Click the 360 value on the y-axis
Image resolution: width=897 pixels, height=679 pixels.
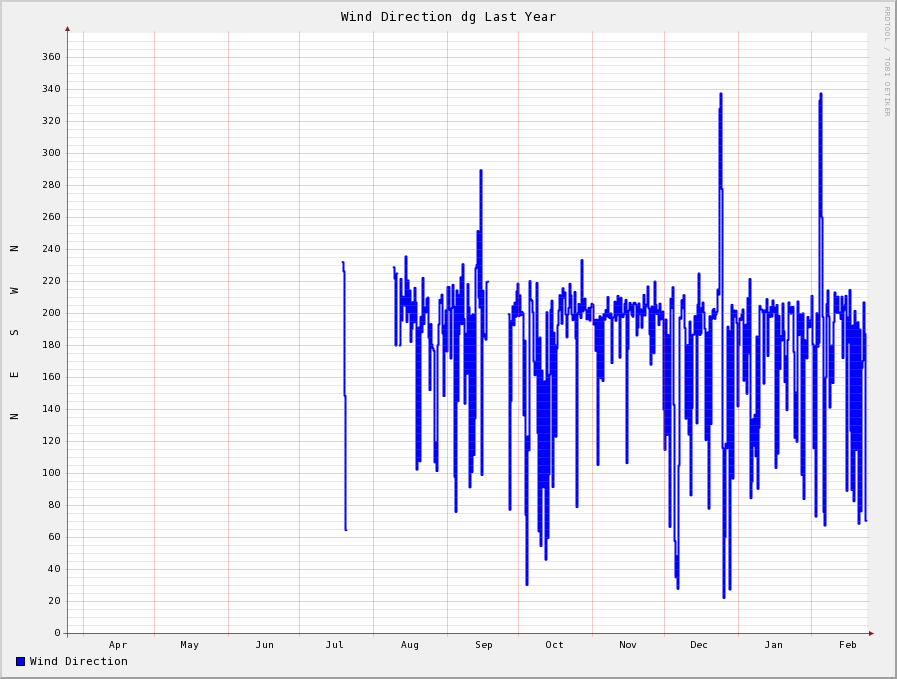pyautogui.click(x=51, y=57)
